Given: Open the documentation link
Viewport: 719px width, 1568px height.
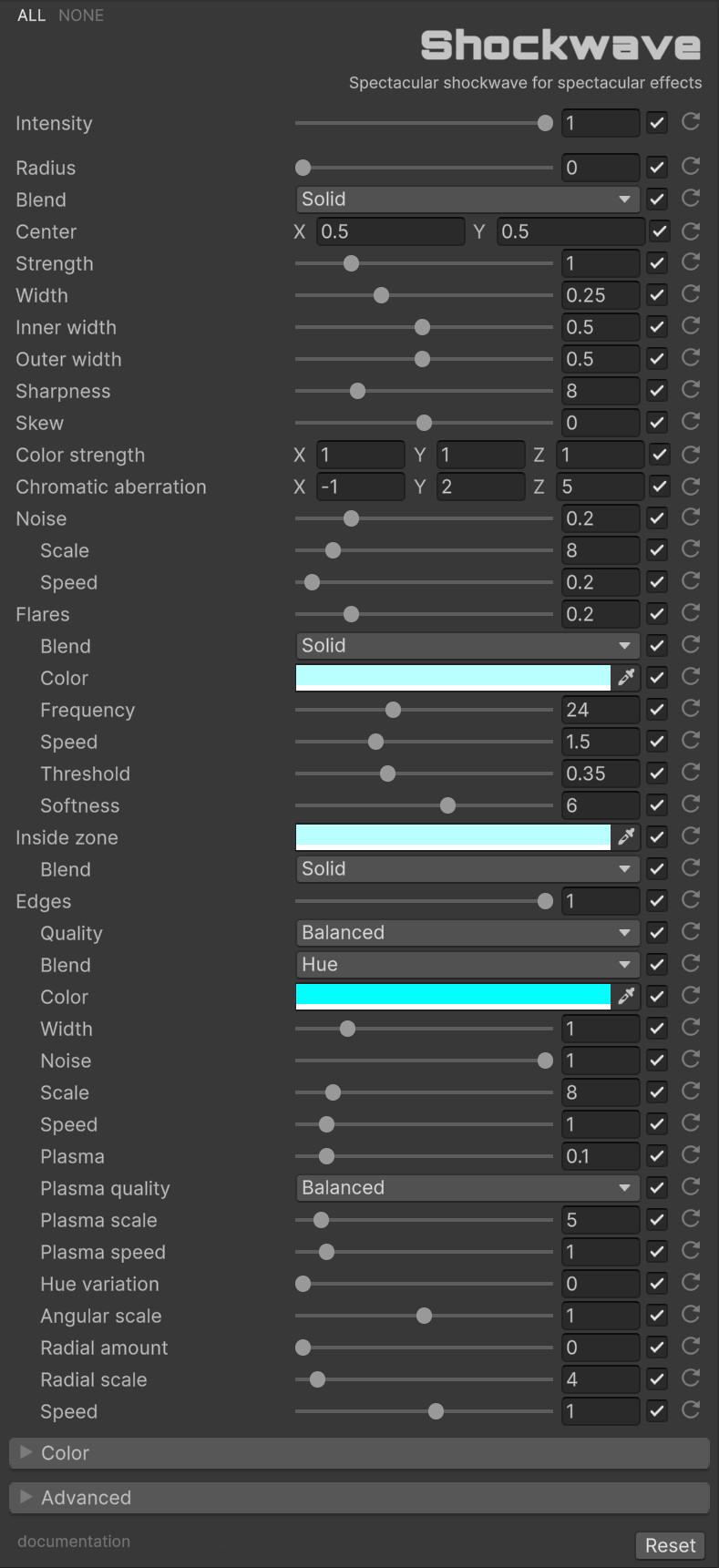Looking at the screenshot, I should point(74,1542).
